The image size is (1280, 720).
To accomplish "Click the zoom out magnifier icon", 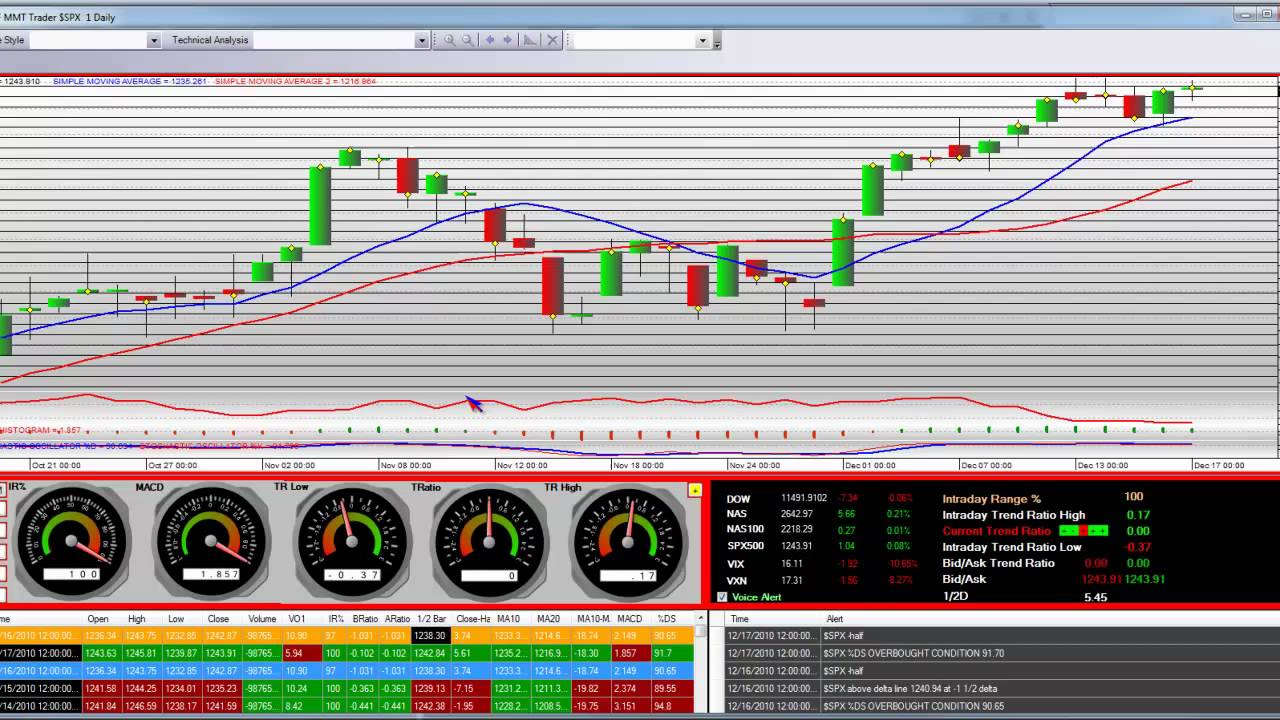I will [467, 40].
